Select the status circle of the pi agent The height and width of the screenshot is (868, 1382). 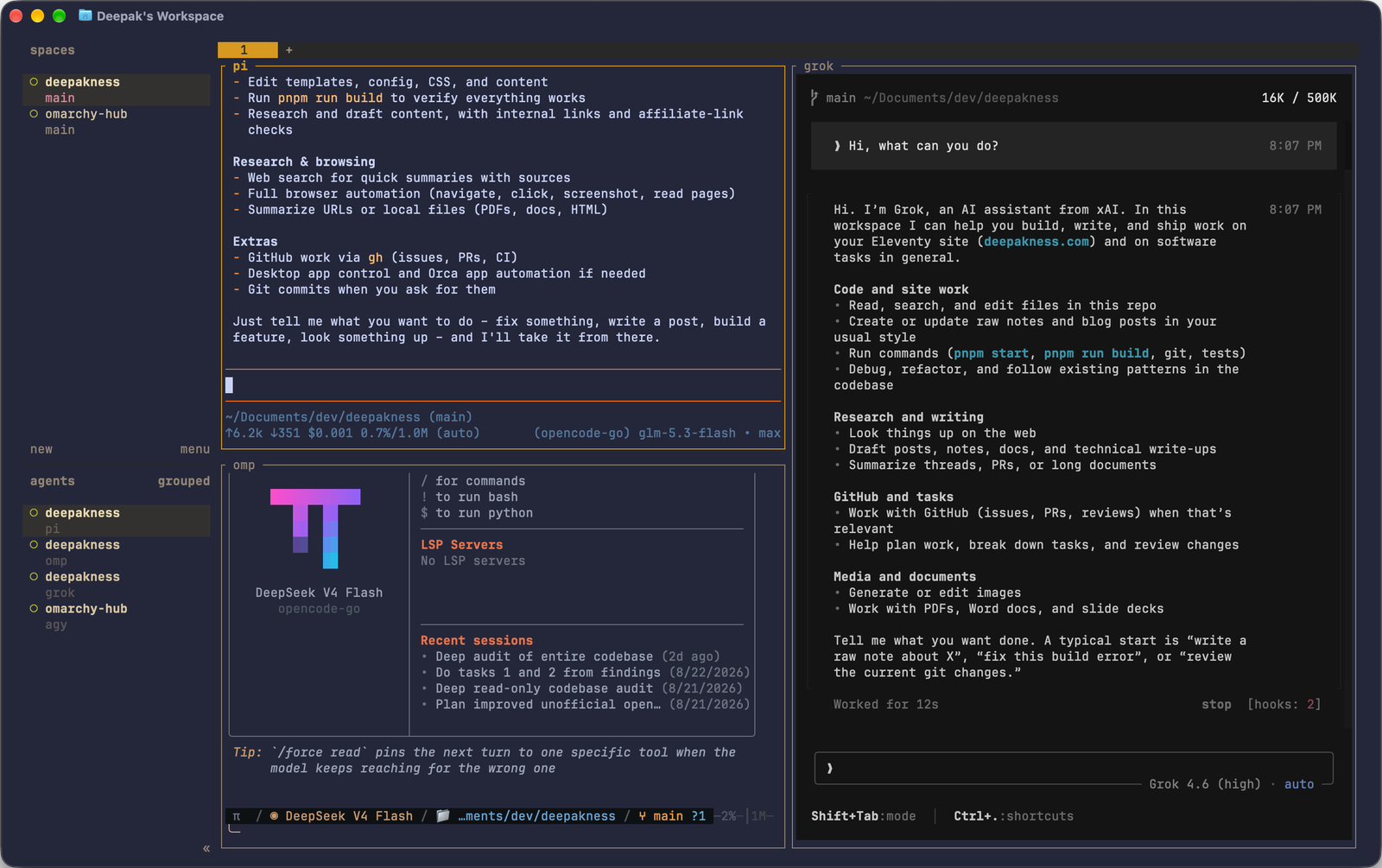click(x=35, y=513)
